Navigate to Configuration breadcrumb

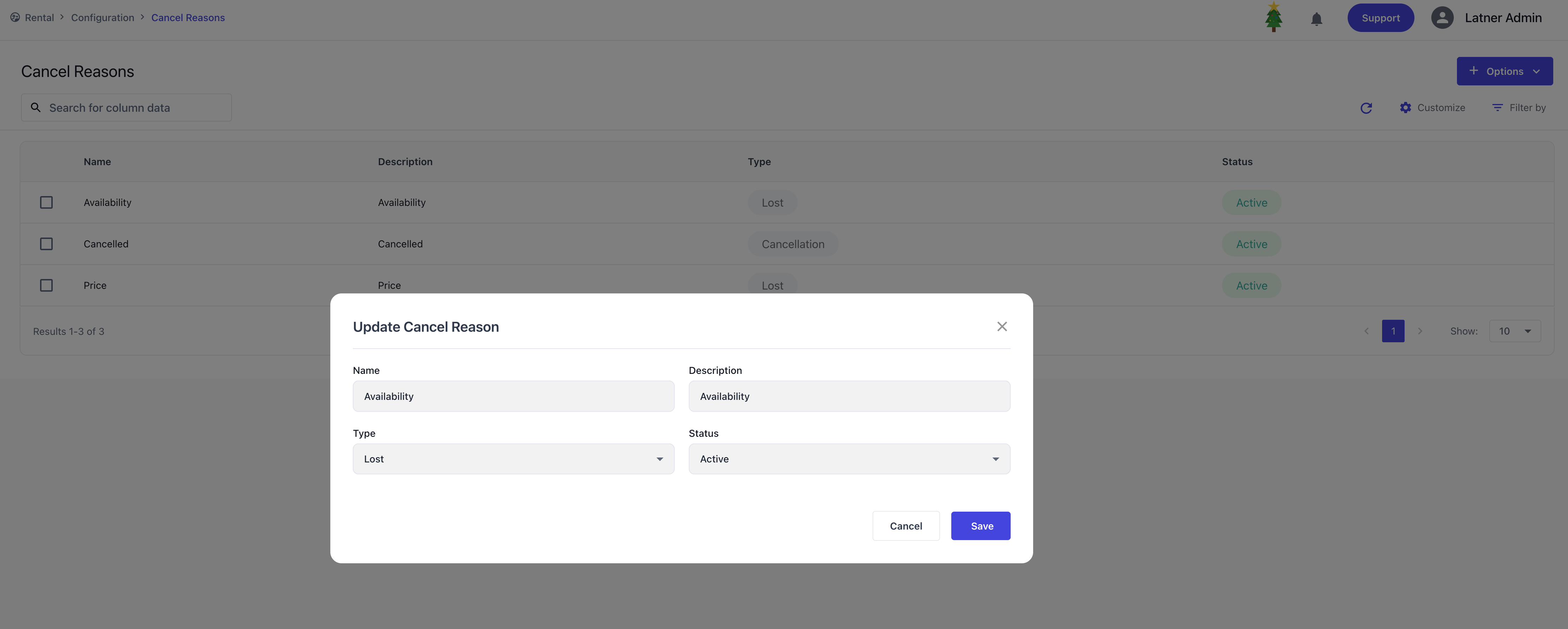click(102, 18)
